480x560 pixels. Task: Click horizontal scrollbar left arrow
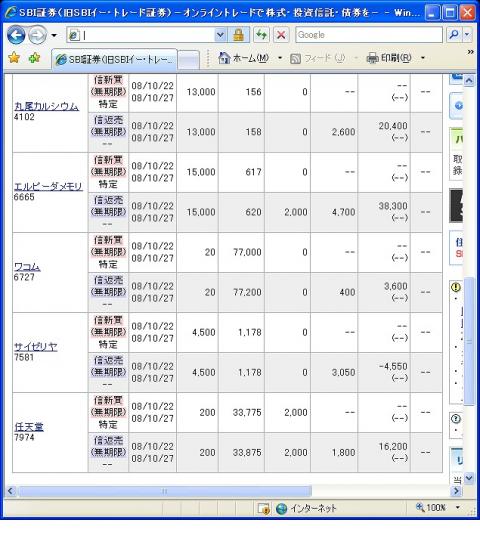(10, 491)
